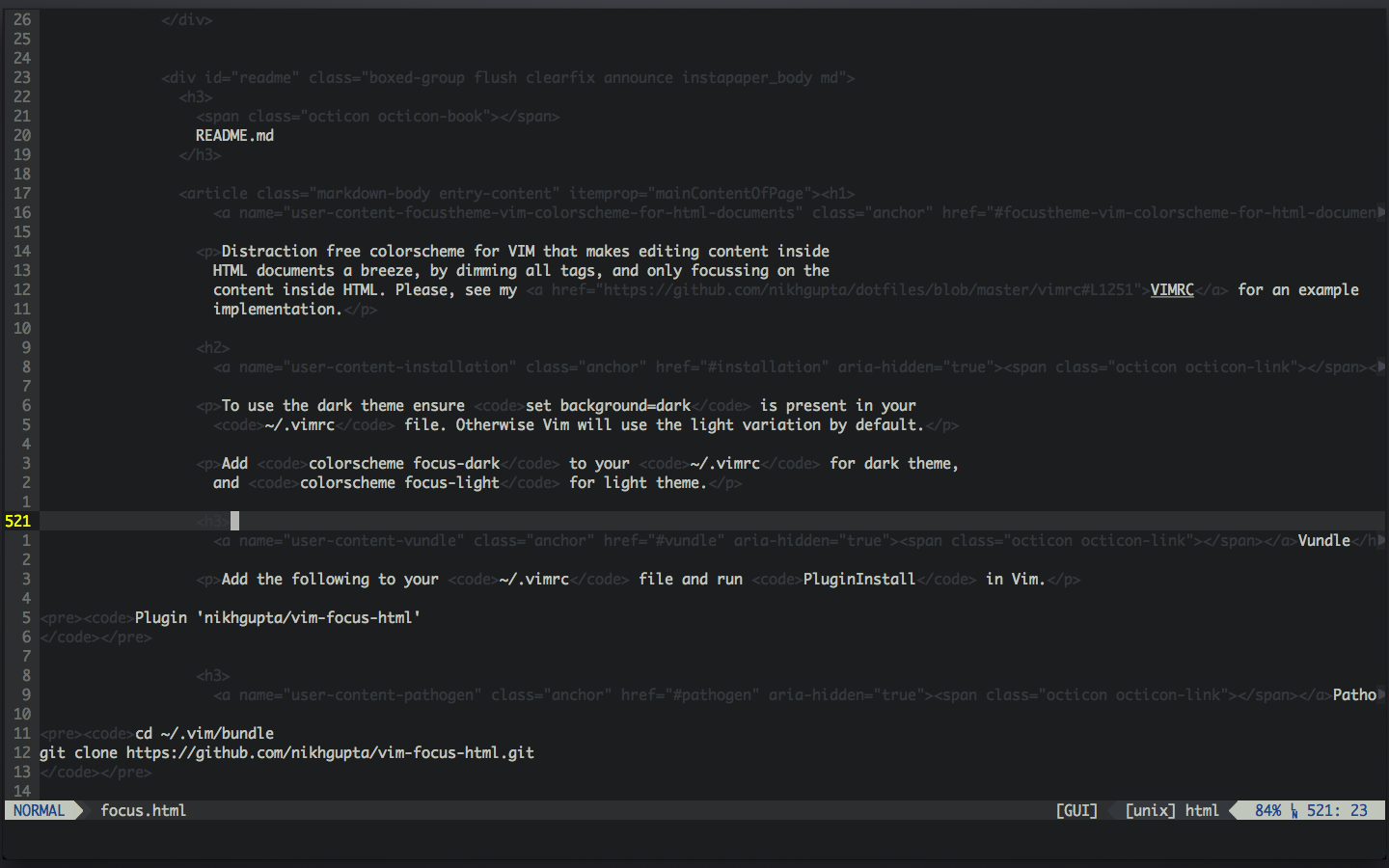Click the block cursor on the current line
This screenshot has height=868, width=1389.
[234, 521]
